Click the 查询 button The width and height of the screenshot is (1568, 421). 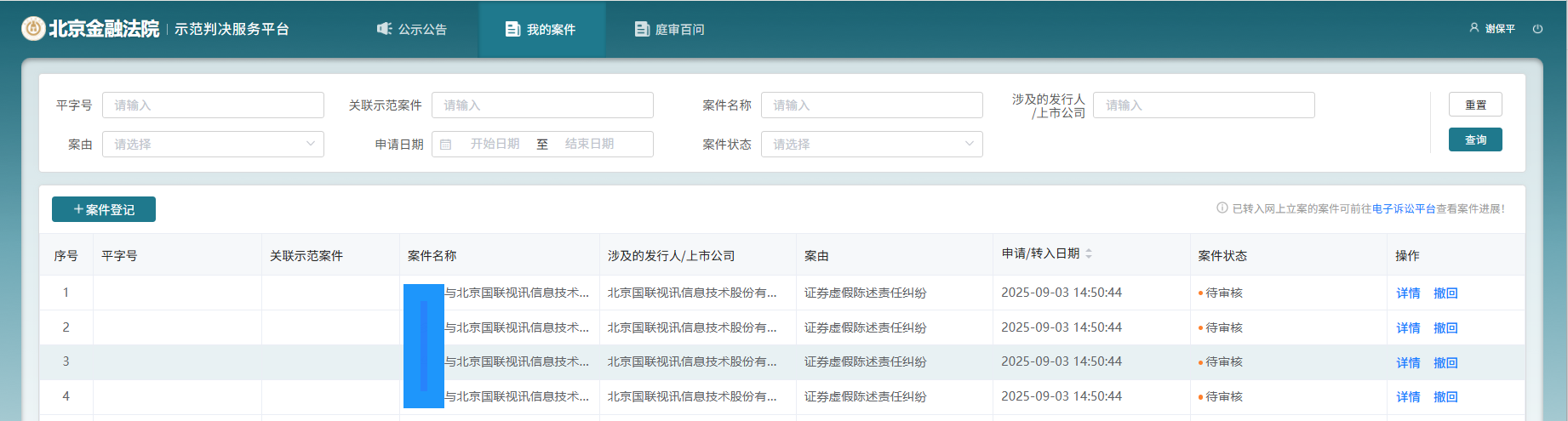click(x=1475, y=139)
